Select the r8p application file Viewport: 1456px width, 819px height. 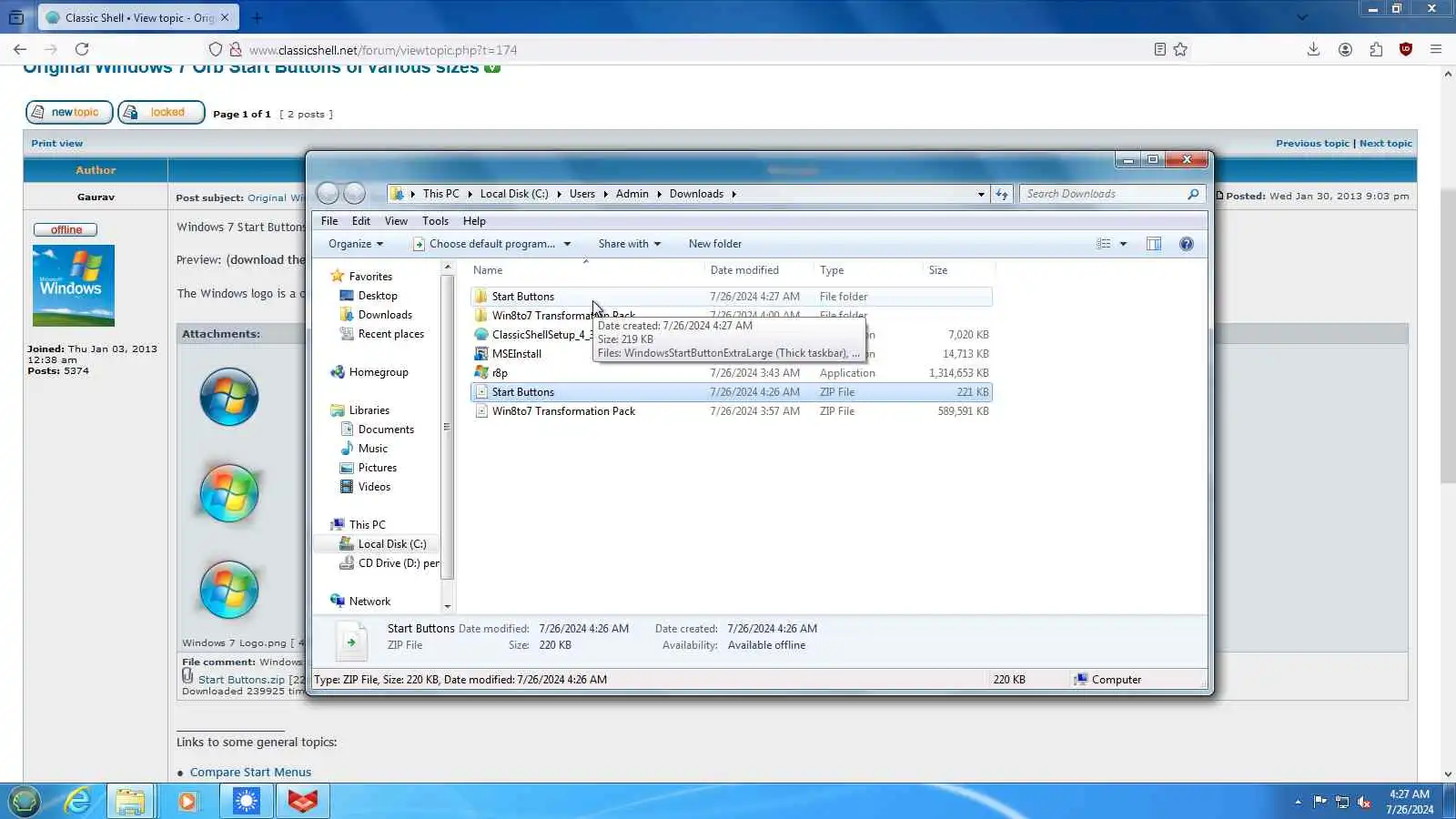[x=732, y=373]
